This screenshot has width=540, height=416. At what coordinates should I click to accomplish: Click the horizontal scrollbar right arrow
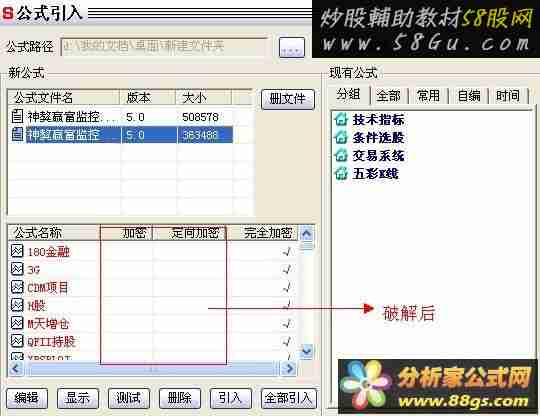[288, 369]
